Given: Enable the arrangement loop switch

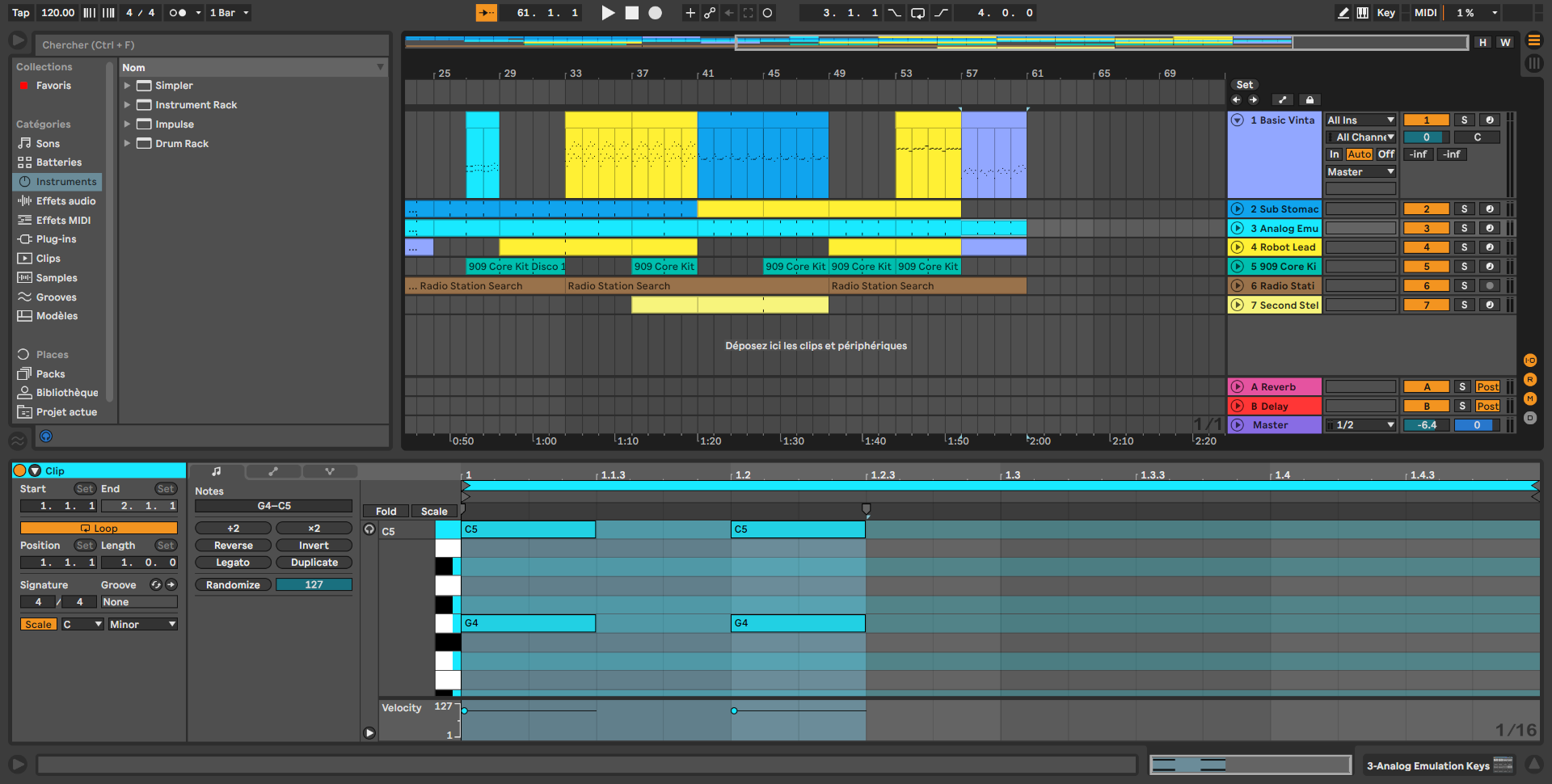Looking at the screenshot, I should point(917,13).
